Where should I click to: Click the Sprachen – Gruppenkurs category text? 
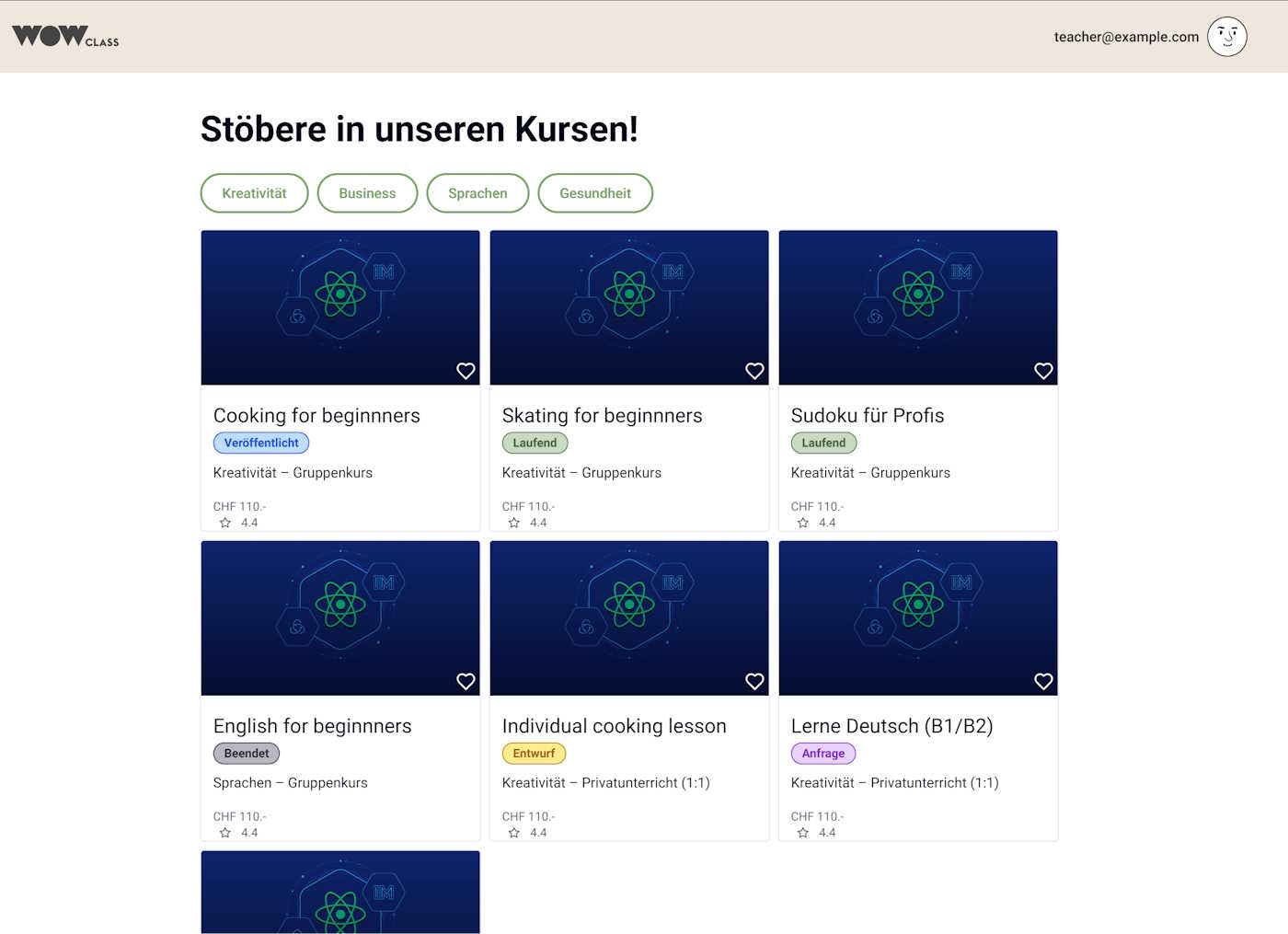290,782
